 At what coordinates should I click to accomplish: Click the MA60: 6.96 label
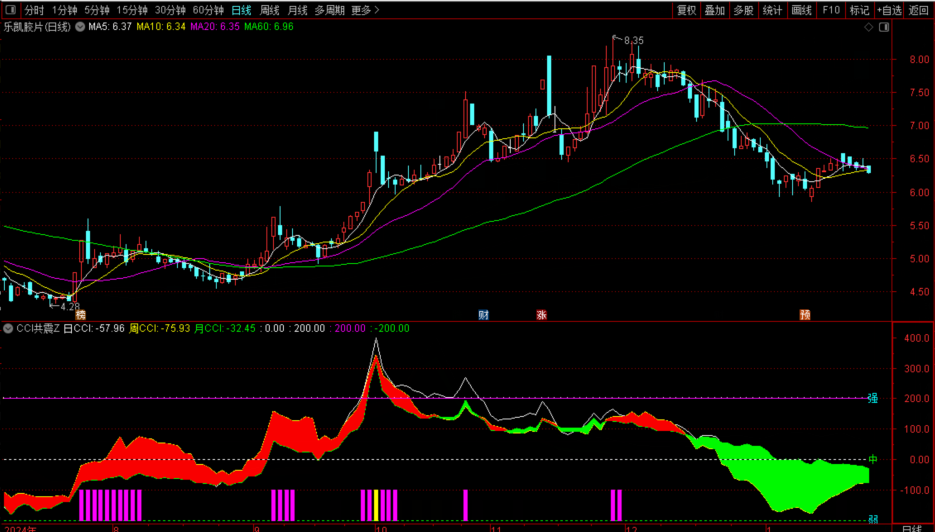point(269,27)
